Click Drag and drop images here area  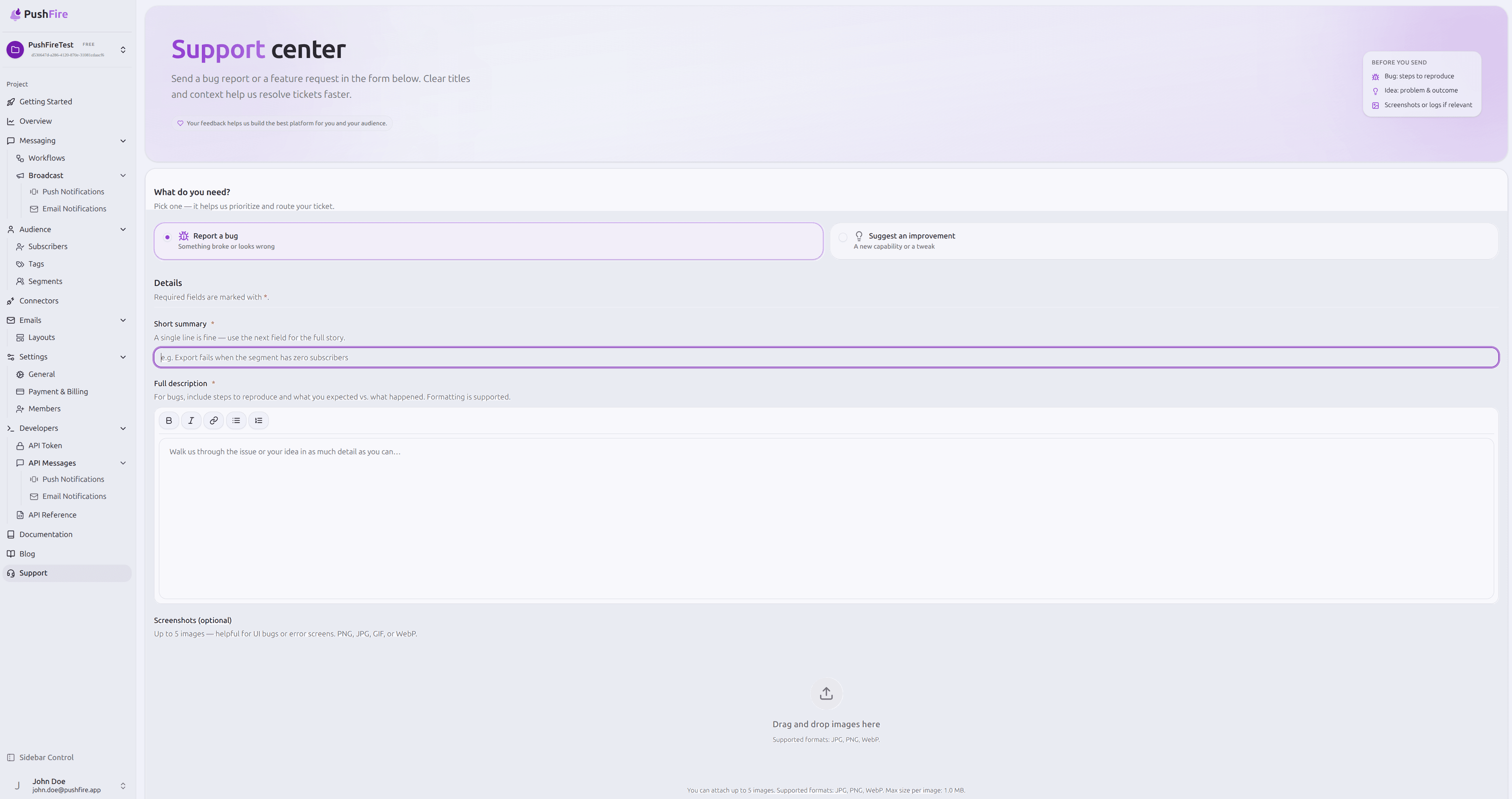(826, 724)
